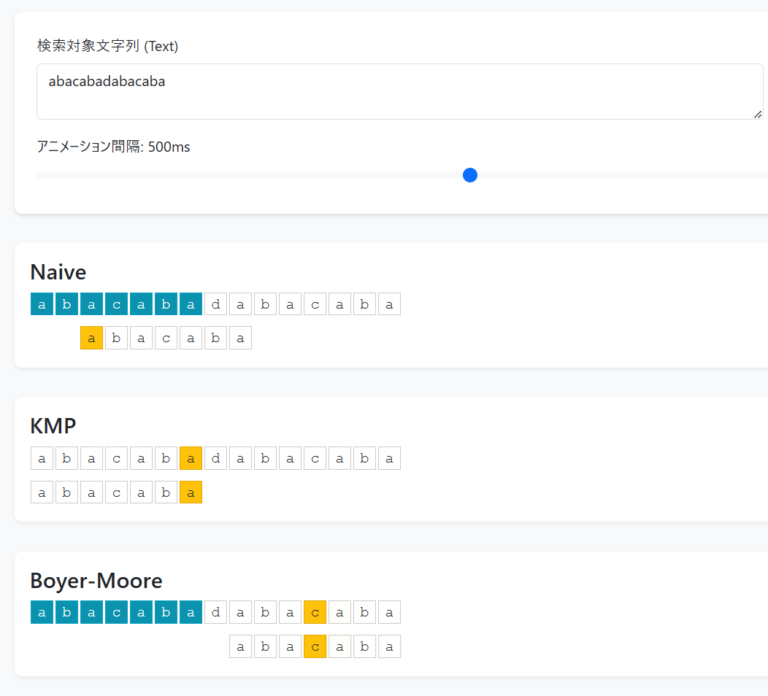Click the yellow 'a' cell in Naive pattern row
Image resolution: width=768 pixels, height=696 pixels.
pos(91,338)
